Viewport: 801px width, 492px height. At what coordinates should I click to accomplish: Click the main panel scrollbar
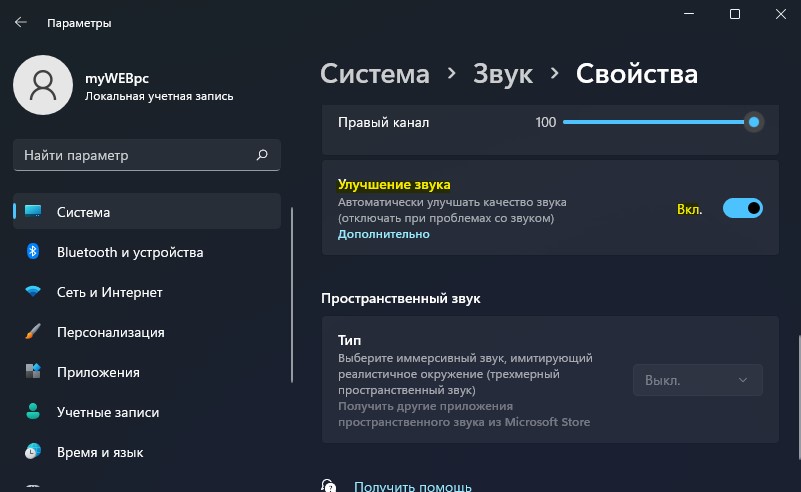click(x=799, y=397)
